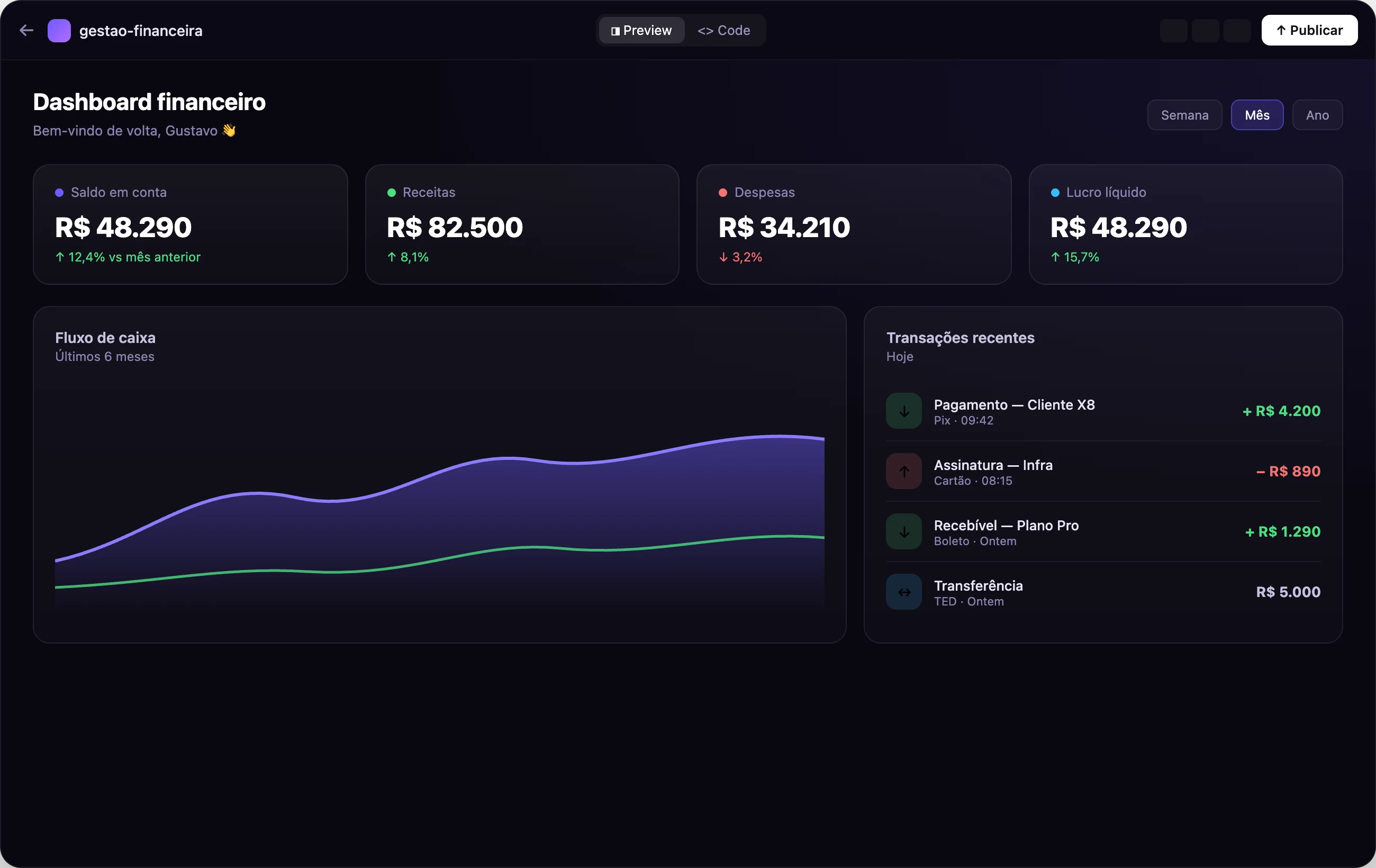Viewport: 1376px width, 868px height.
Task: Click R$ 48.290 under Saldo em conta
Action: [x=123, y=227]
